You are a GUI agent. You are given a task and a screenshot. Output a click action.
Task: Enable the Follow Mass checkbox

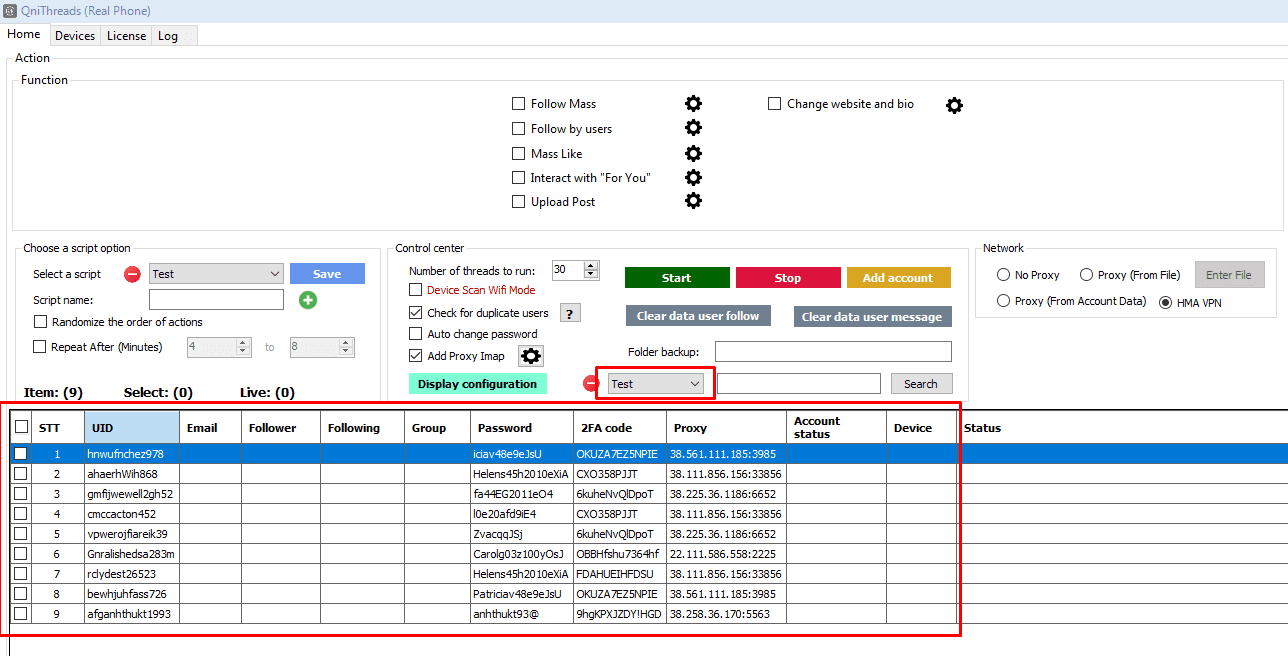tap(518, 104)
